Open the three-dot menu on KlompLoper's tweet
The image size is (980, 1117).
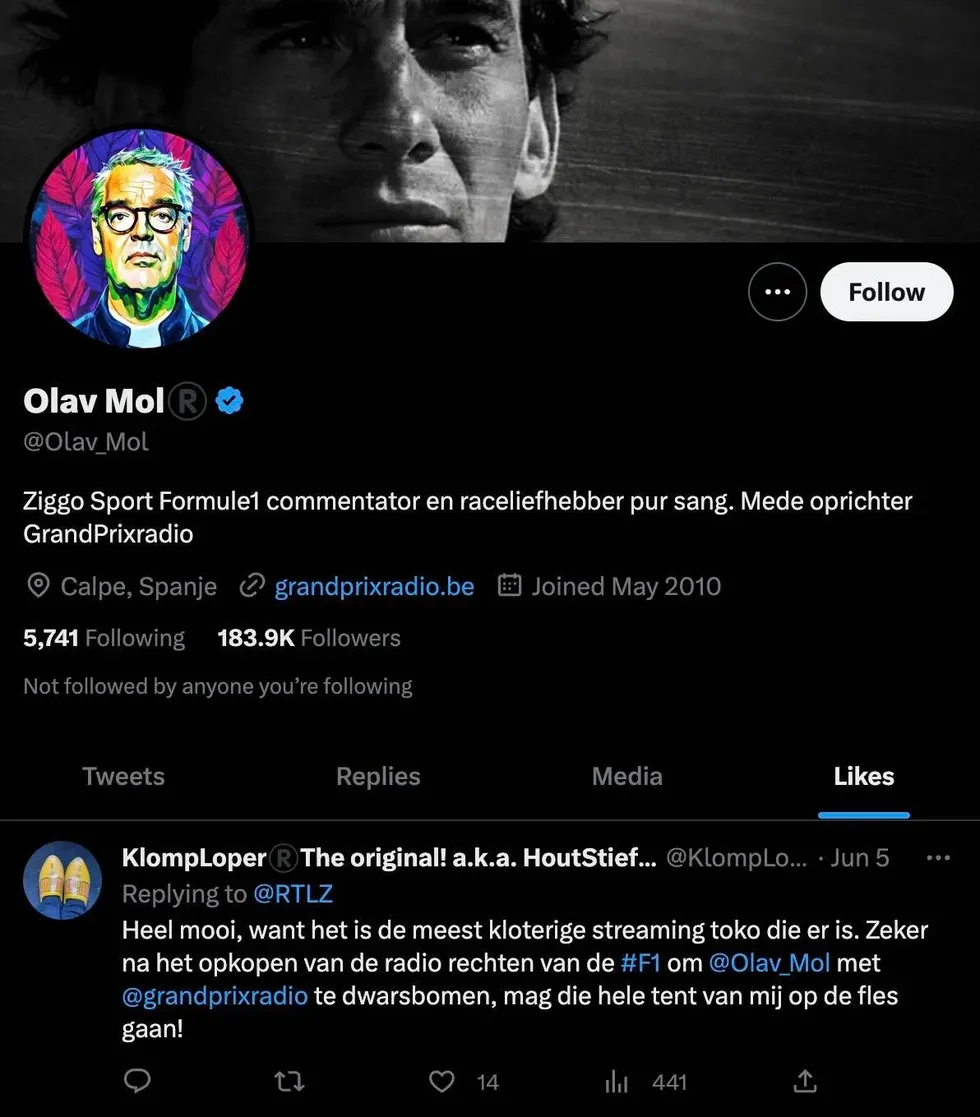pyautogui.click(x=938, y=858)
